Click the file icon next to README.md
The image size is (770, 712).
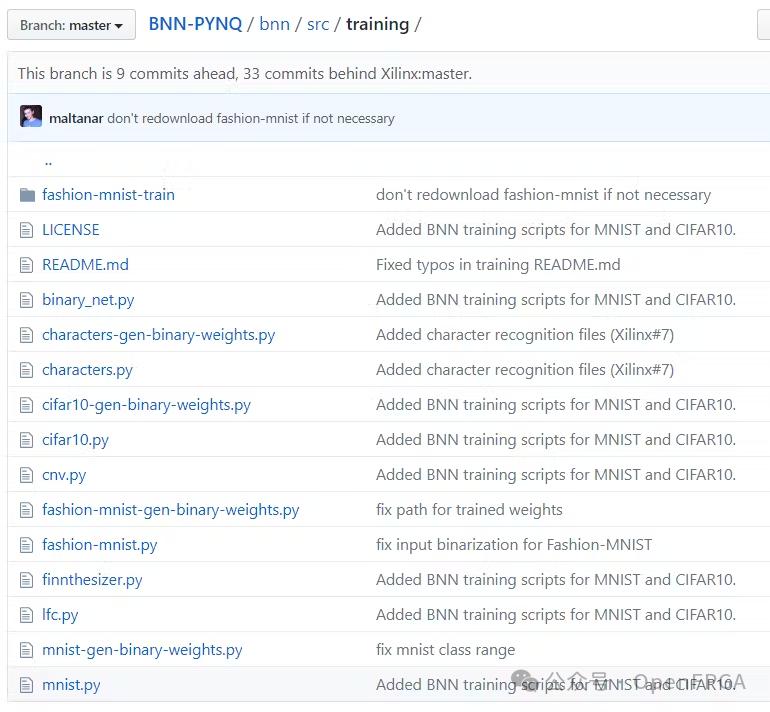27,265
